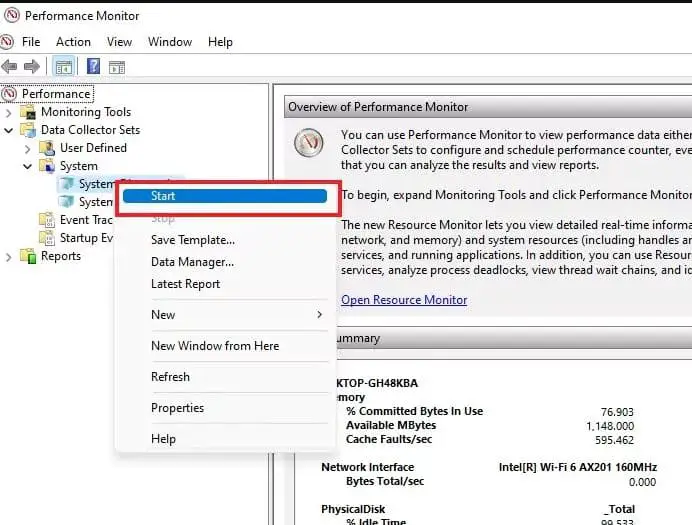Viewport: 692px width, 525px height.
Task: Click the Startup Event Trace folder icon
Action: (x=47, y=238)
